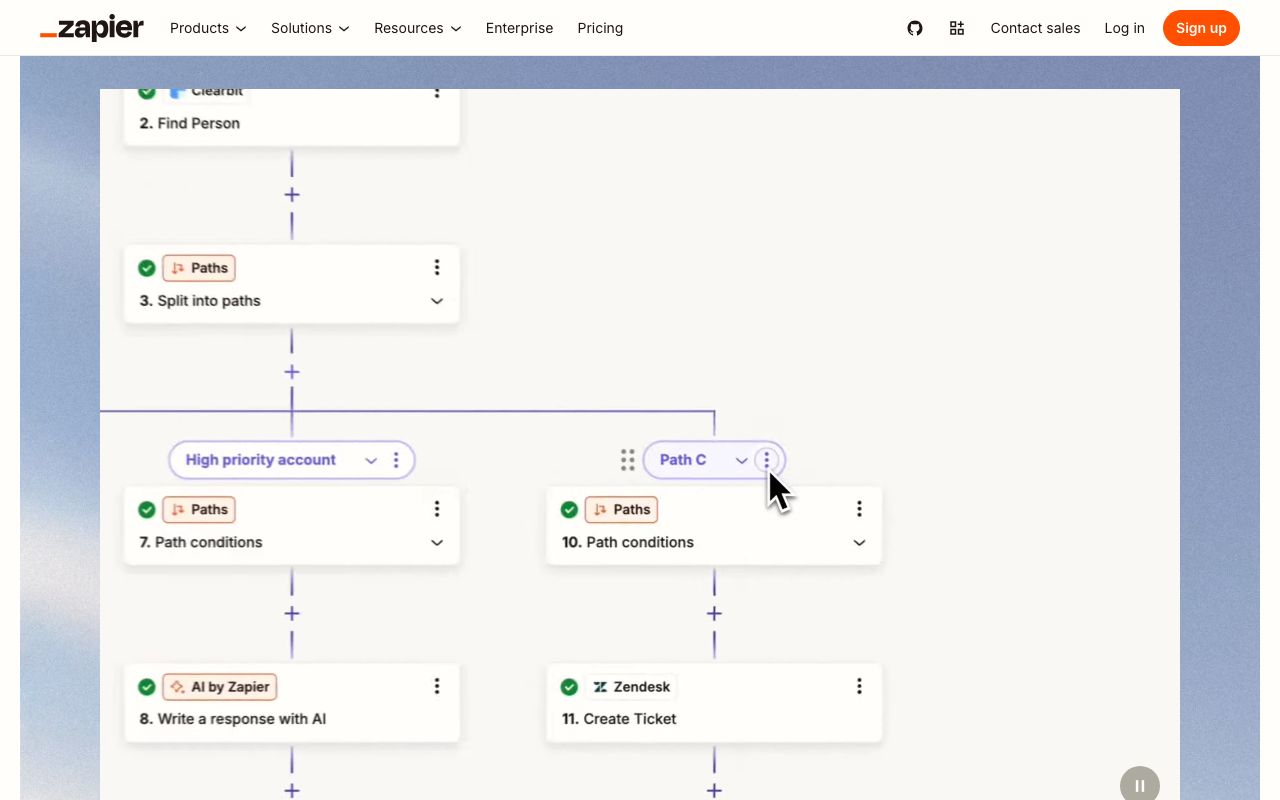Click the green check on step 3
The image size is (1280, 800).
(x=147, y=268)
